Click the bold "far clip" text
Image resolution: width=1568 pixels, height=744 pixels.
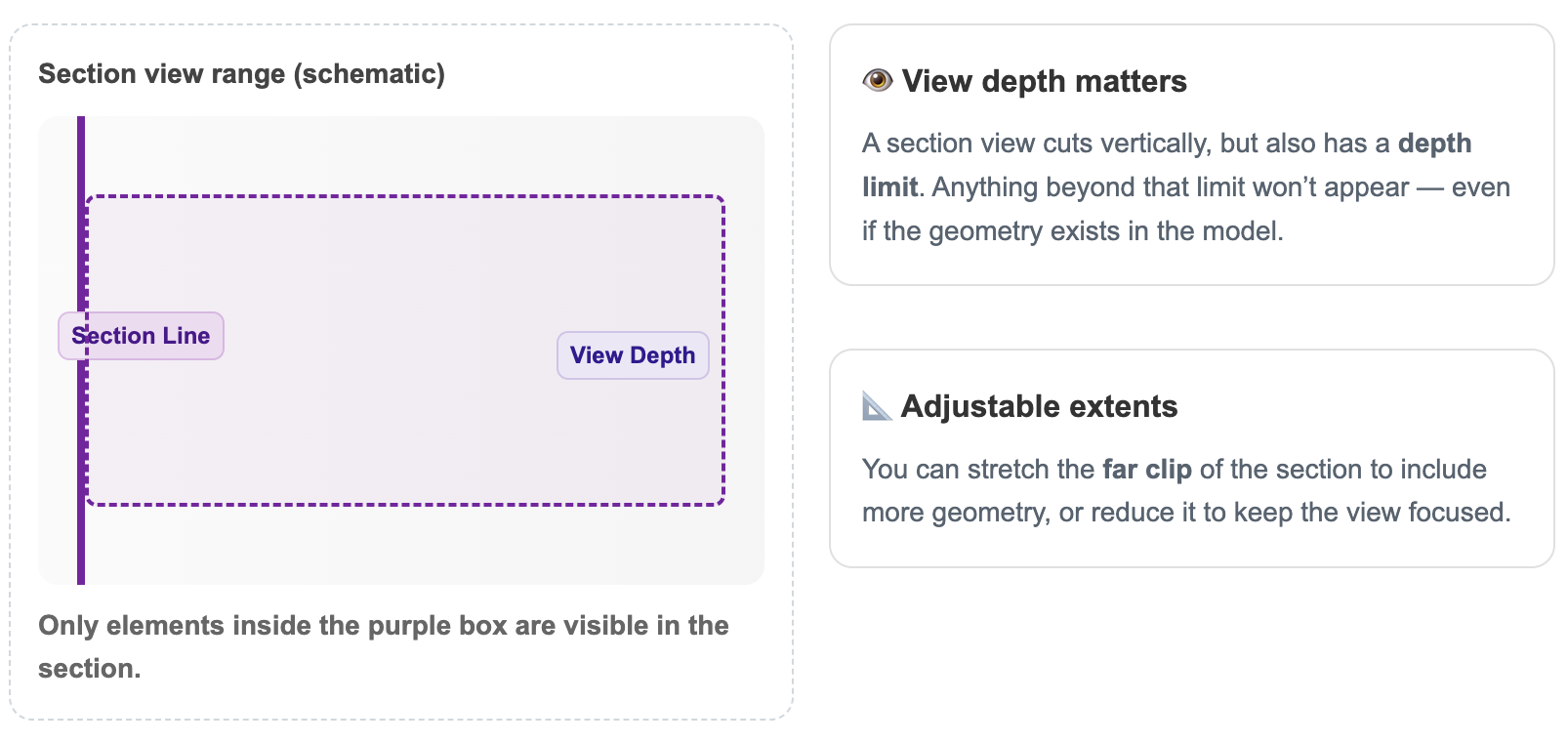(1147, 470)
